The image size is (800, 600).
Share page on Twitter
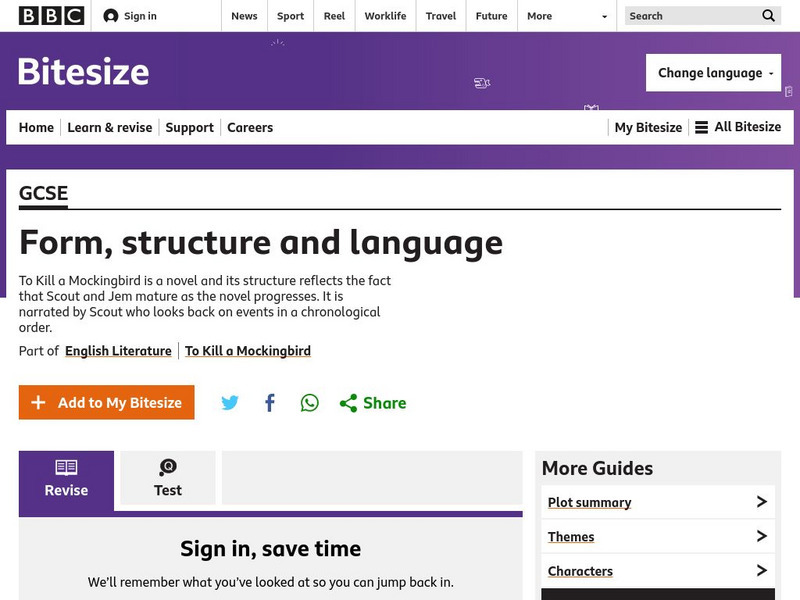230,403
